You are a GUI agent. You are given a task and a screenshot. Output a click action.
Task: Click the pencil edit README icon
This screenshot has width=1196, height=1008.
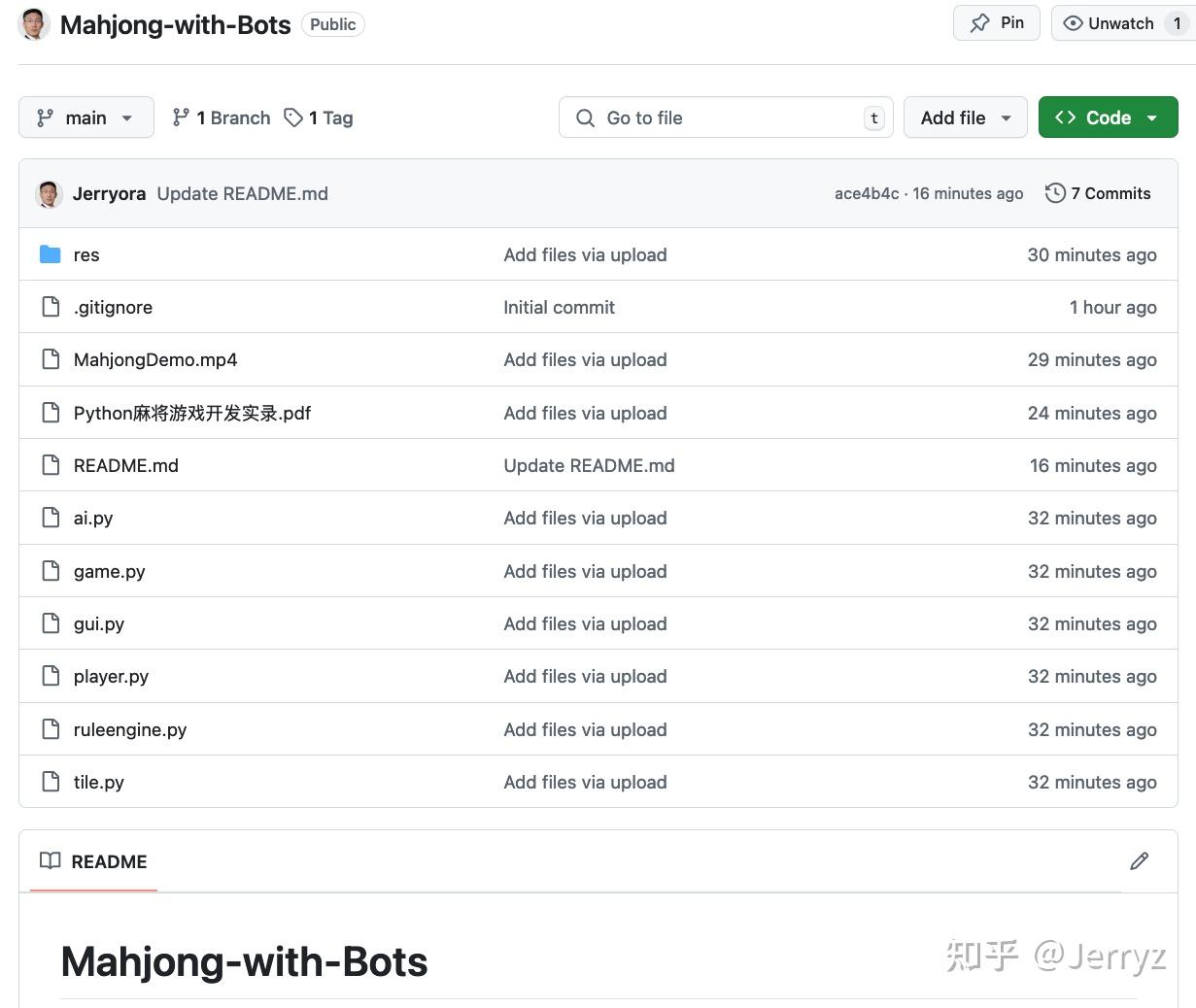tap(1139, 861)
